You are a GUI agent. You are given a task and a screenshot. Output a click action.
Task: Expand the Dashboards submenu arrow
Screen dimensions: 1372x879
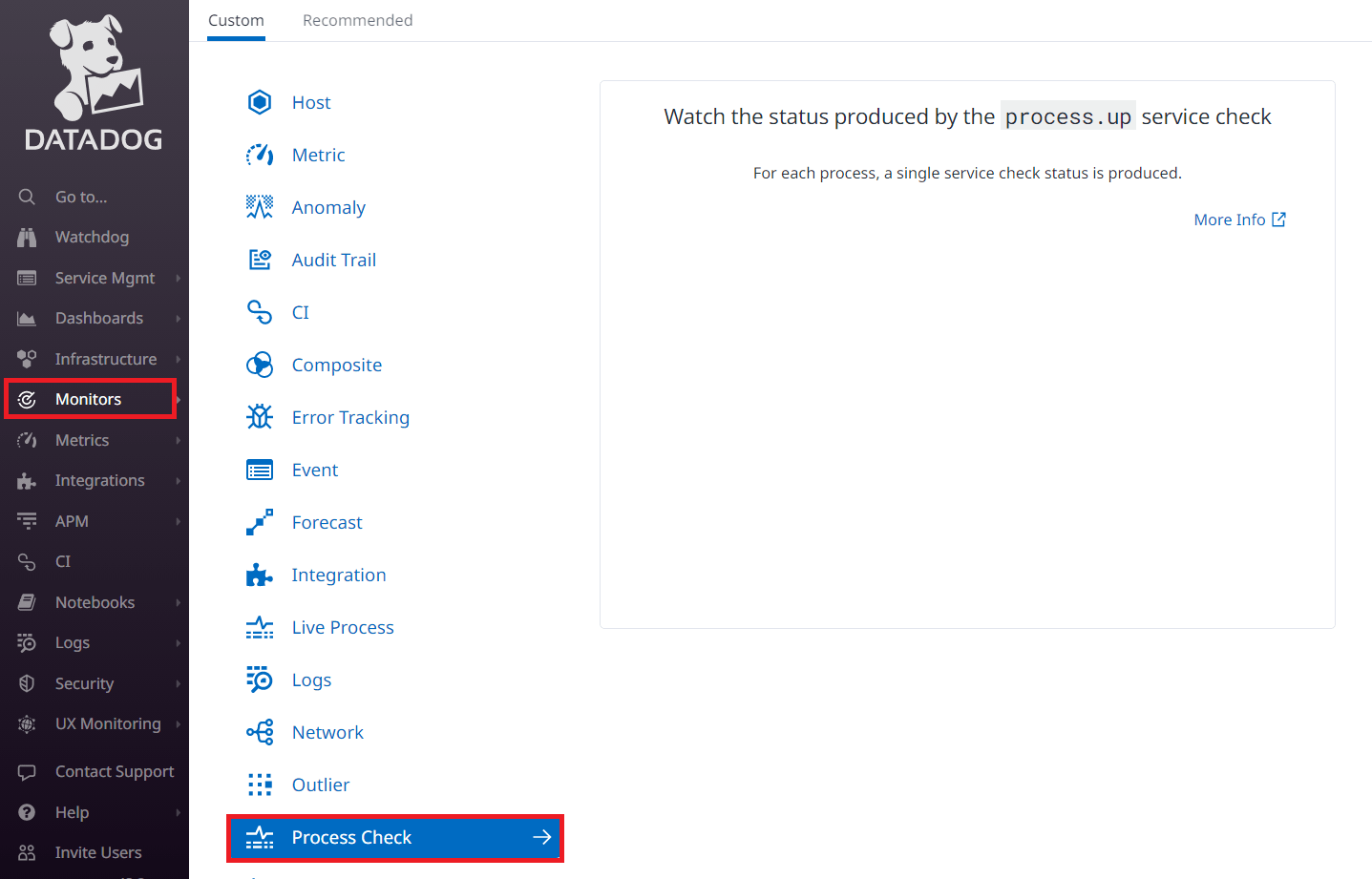pos(178,318)
